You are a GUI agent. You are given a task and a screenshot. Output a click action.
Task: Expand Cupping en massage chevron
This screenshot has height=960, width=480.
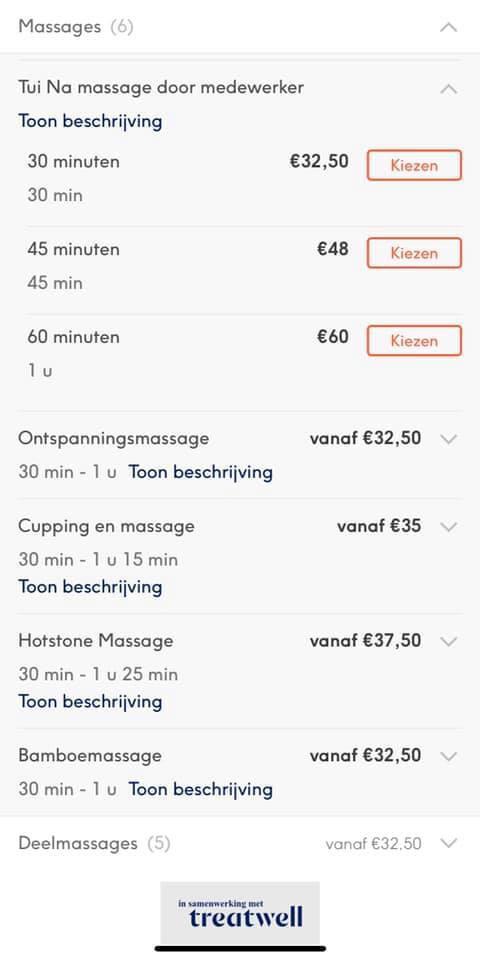(449, 527)
